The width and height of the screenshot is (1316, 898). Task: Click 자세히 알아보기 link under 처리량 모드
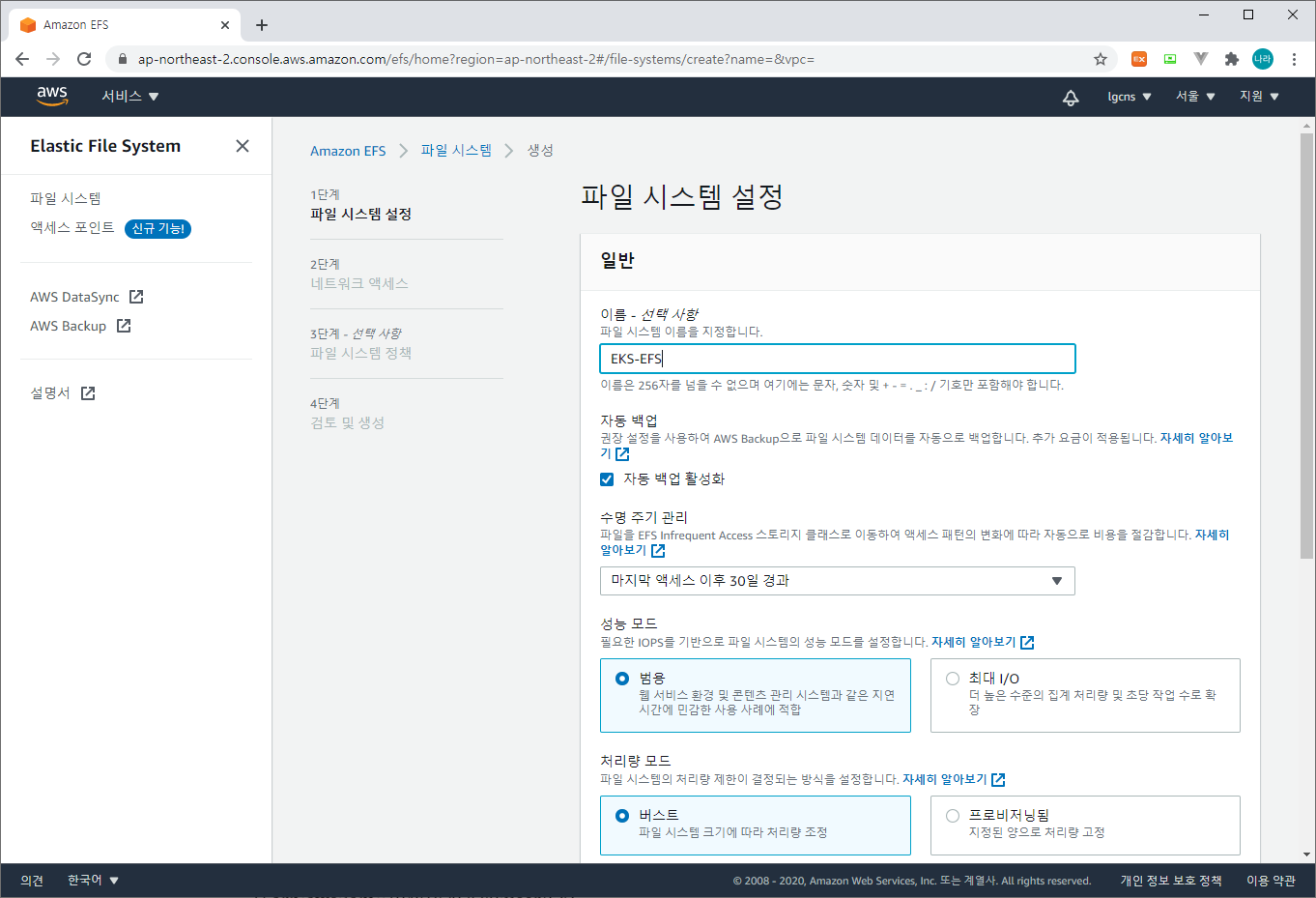pos(945,779)
